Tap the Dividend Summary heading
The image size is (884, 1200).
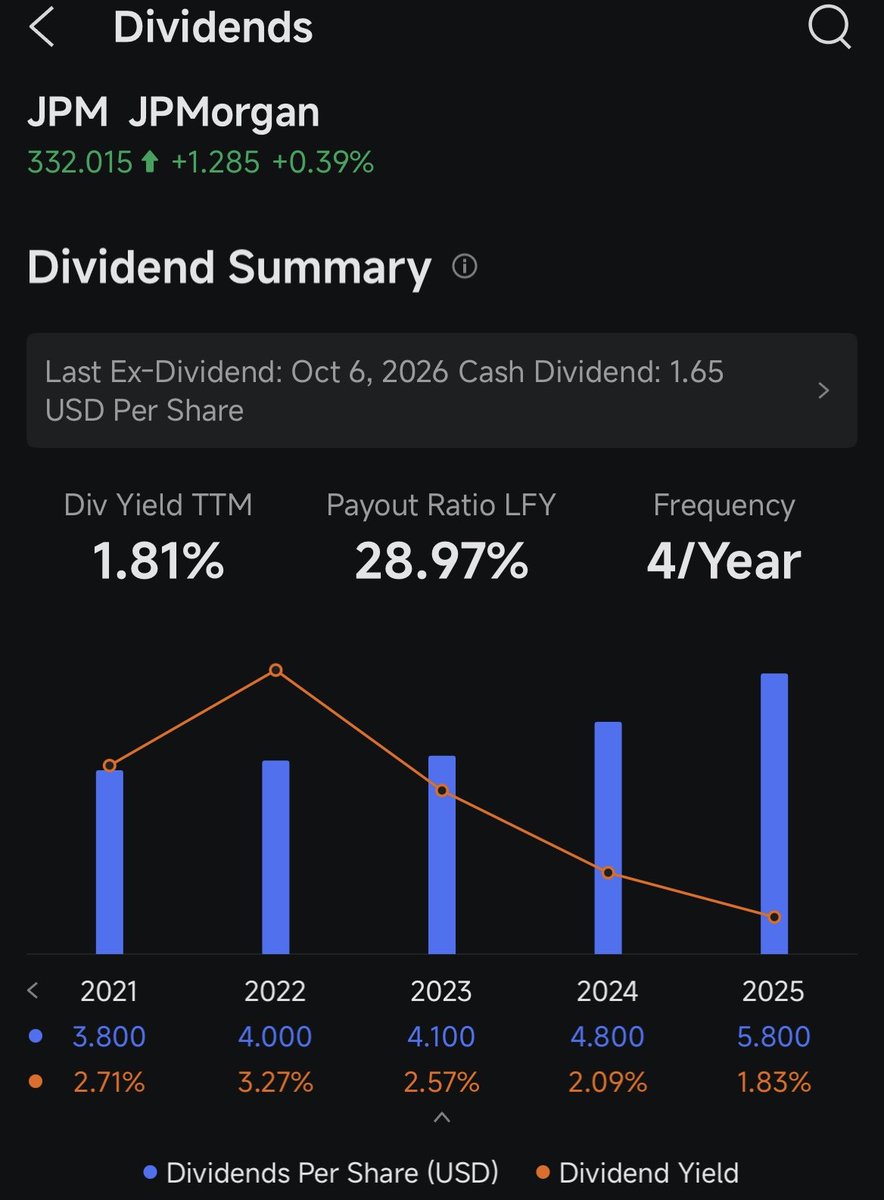point(229,268)
